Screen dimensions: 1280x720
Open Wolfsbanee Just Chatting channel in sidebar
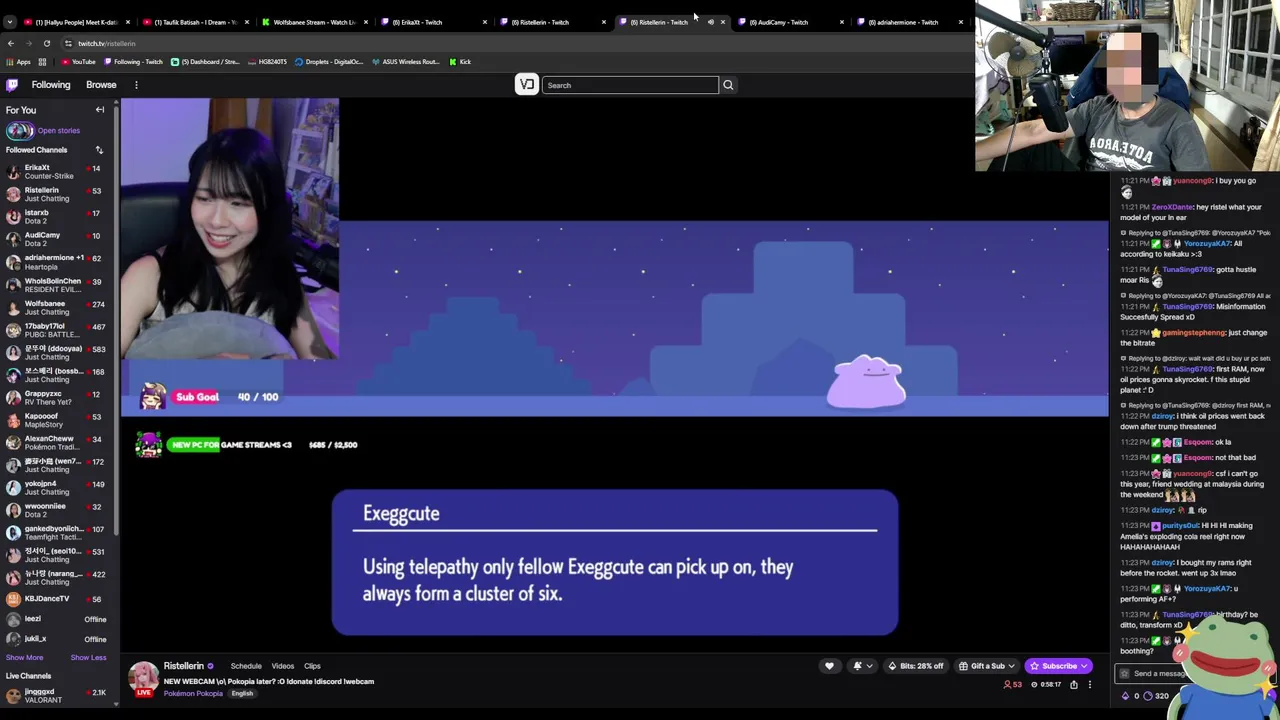[59, 307]
